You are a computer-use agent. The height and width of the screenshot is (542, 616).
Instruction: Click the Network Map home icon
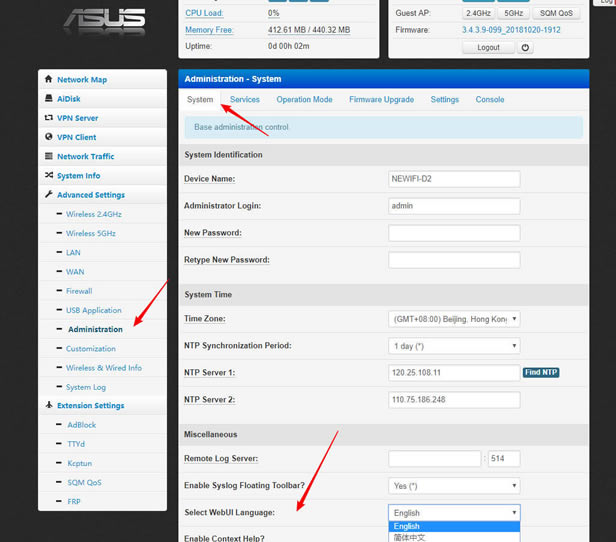[x=48, y=80]
